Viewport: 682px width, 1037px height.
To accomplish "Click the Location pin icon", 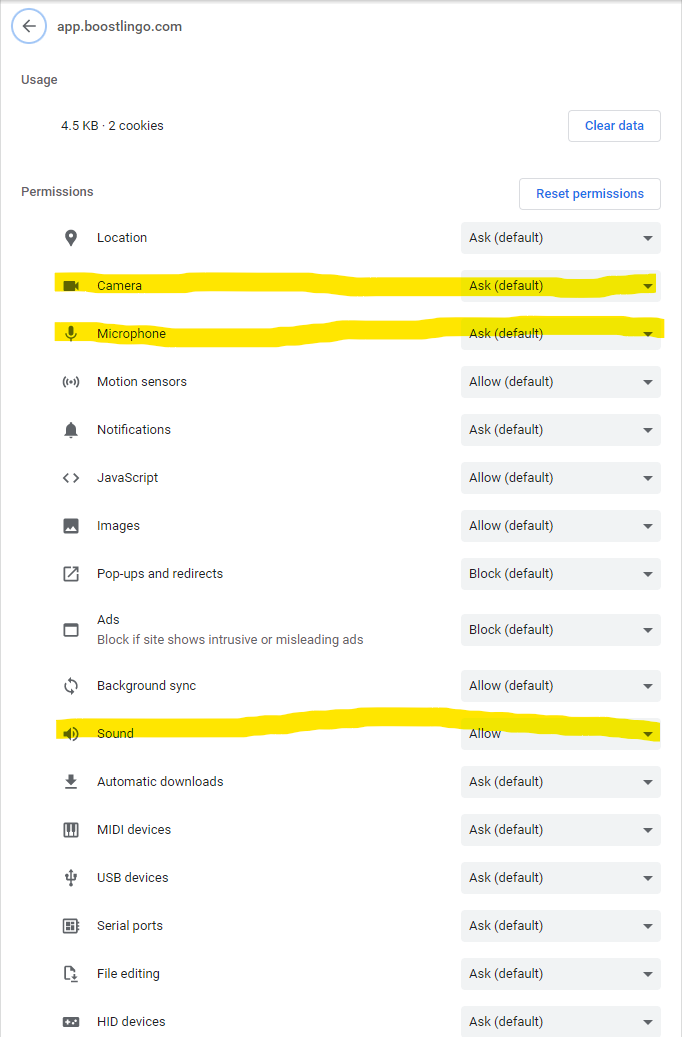I will 70,238.
